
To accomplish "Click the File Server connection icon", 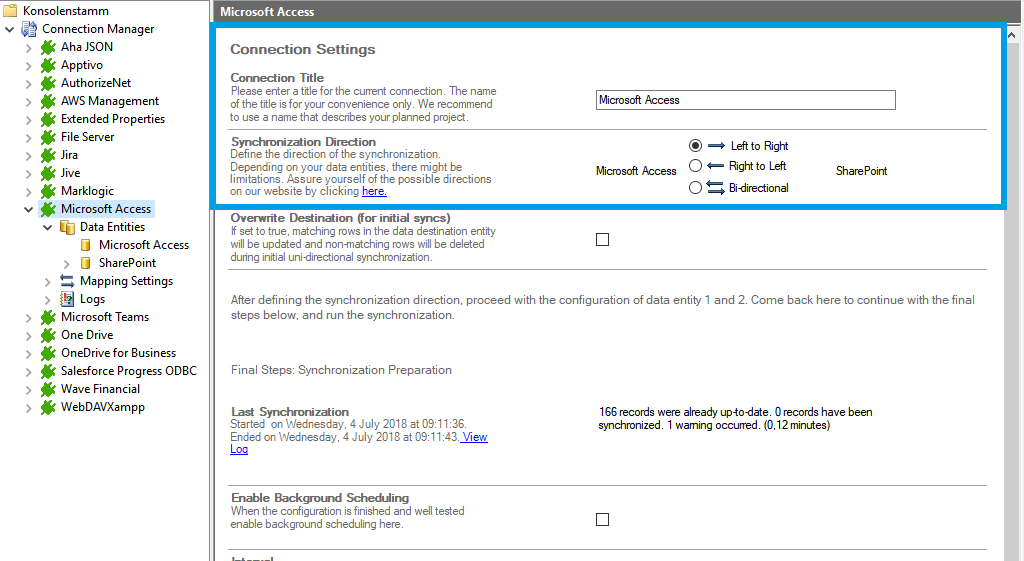I will [48, 136].
